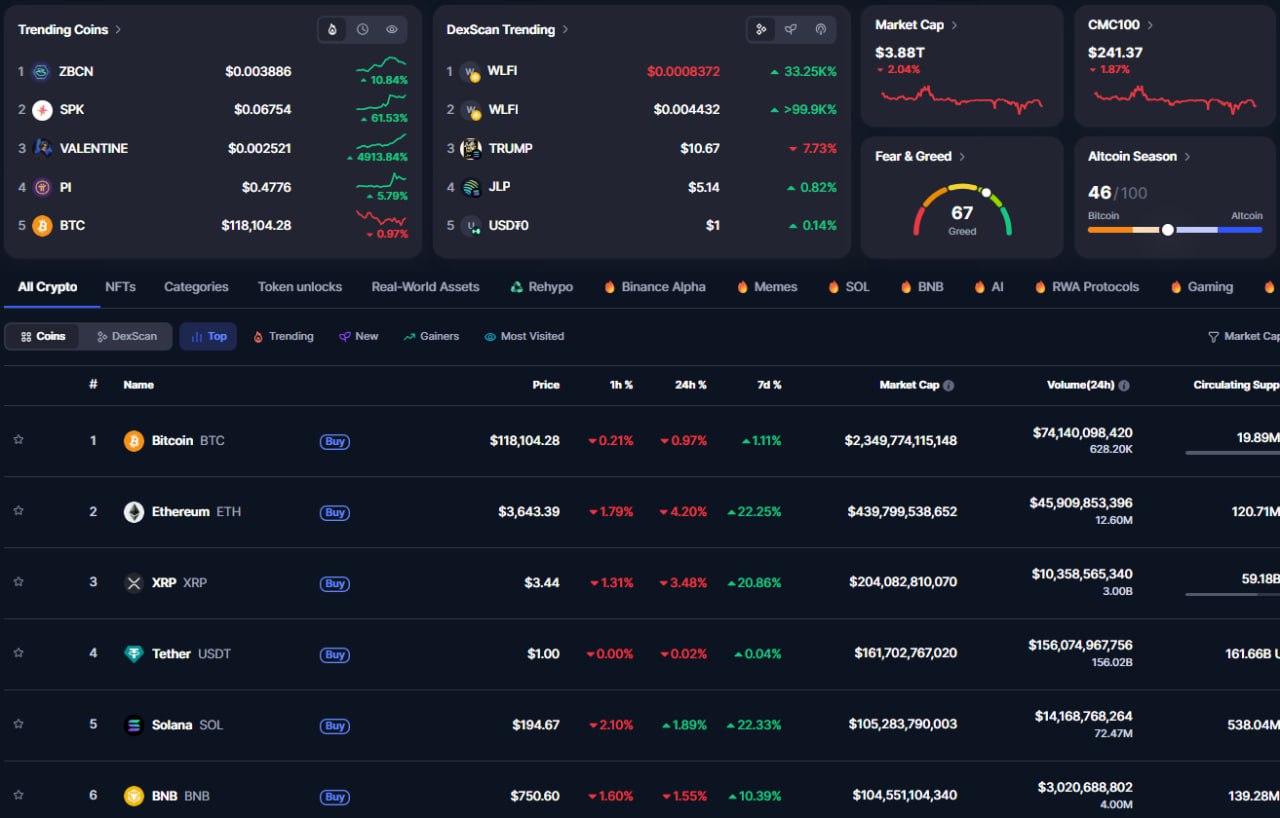Screen dimensions: 1280x818
Task: Open the NFTs tab
Action: [x=120, y=287]
